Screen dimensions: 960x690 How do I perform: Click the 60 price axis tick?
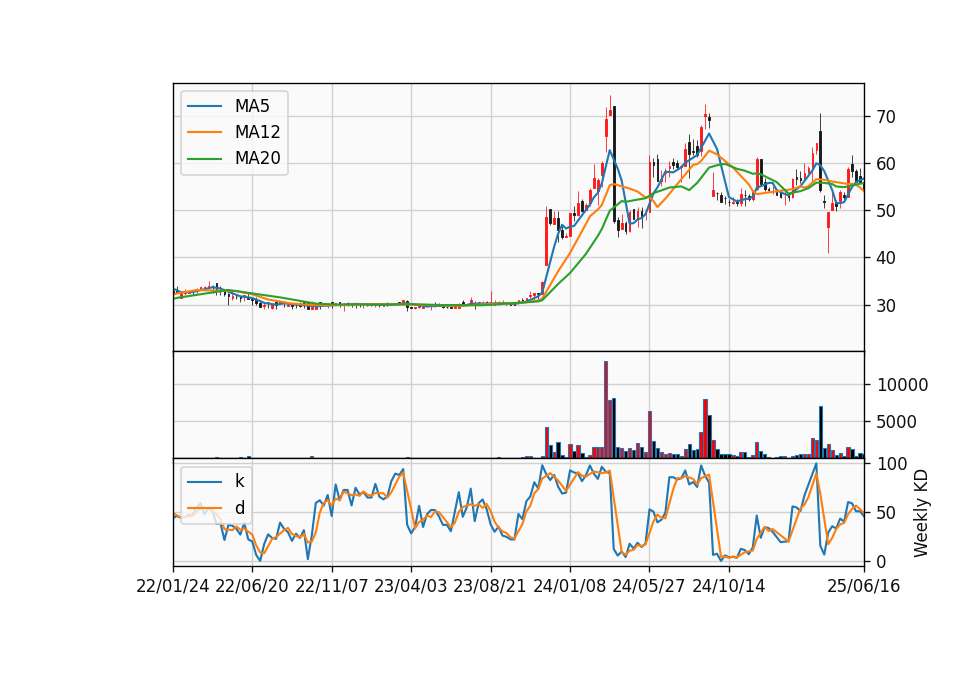coord(886,164)
